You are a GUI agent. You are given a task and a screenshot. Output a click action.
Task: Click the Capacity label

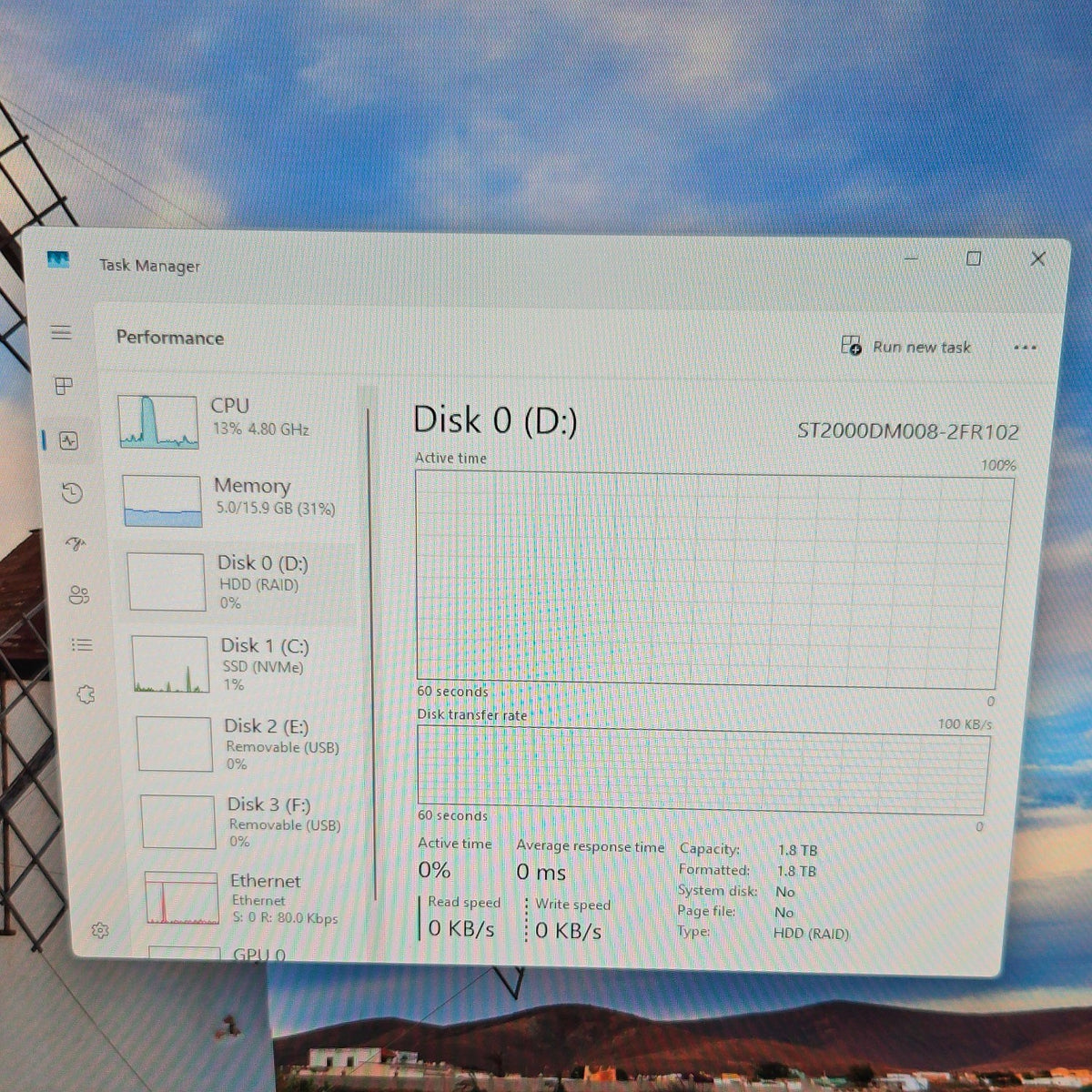point(710,849)
